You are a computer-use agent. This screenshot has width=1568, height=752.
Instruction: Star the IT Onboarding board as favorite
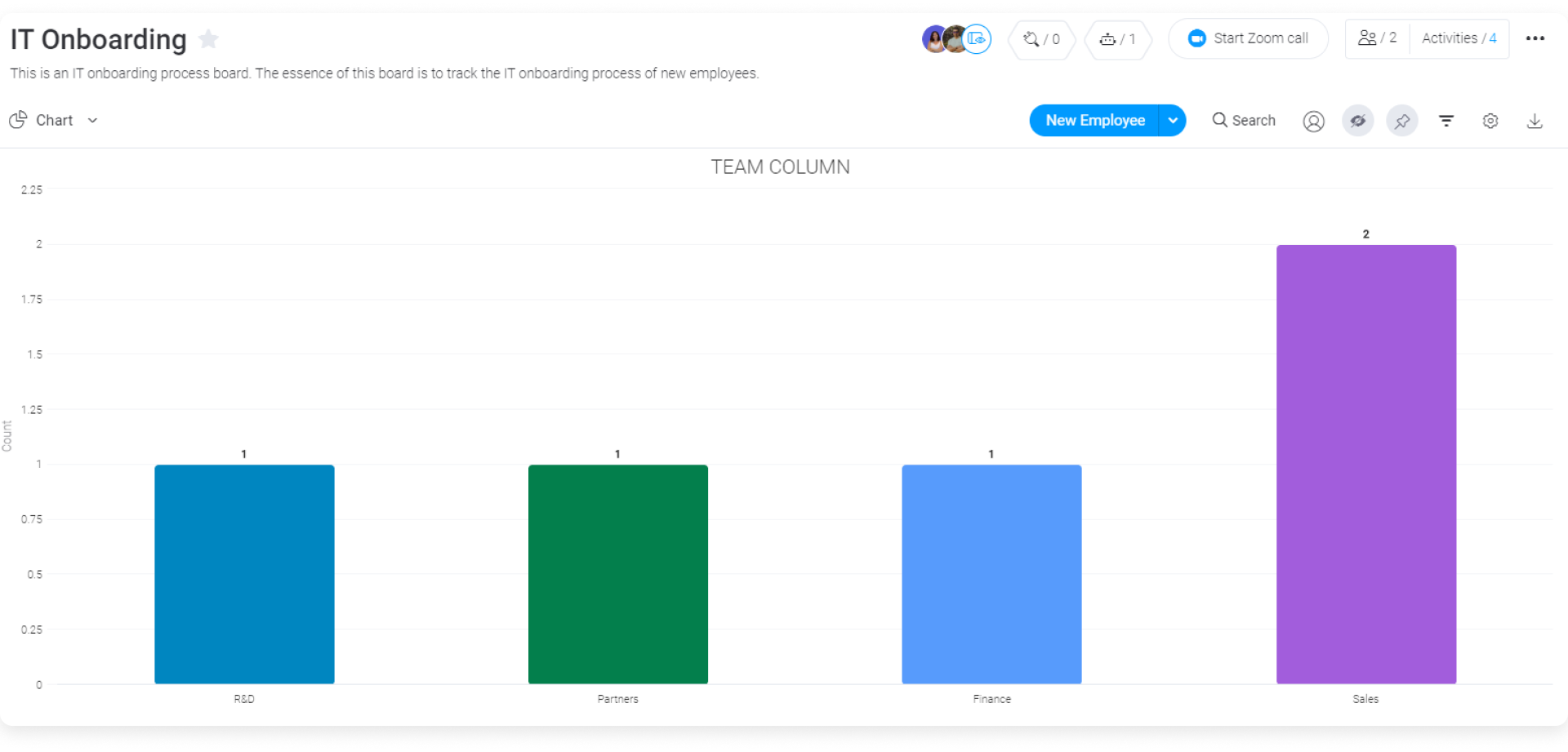coord(209,39)
